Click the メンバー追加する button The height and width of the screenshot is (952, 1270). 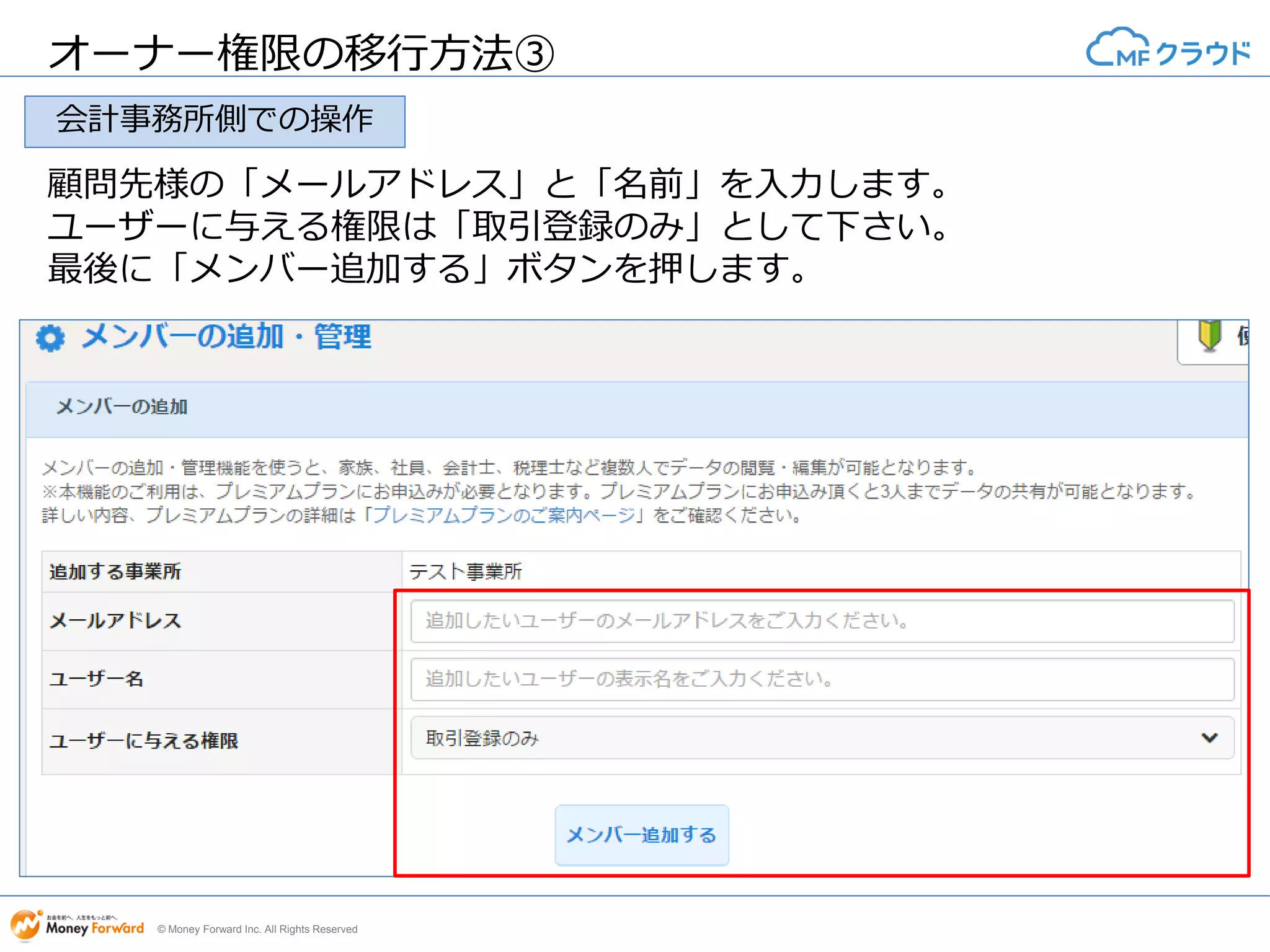(x=642, y=835)
